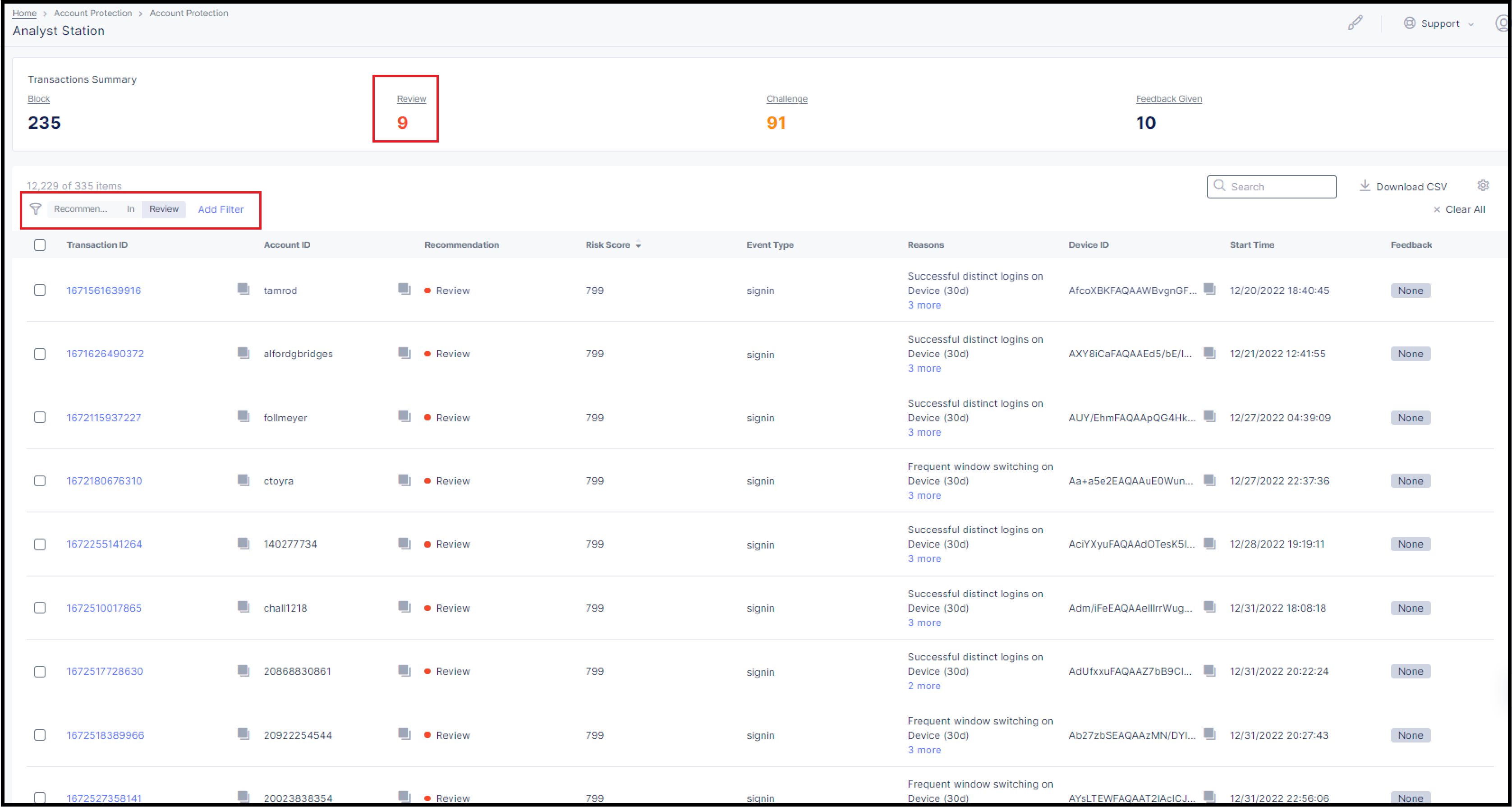Open the Review filter value selector
Screen dimensions: 1512x807
(164, 209)
